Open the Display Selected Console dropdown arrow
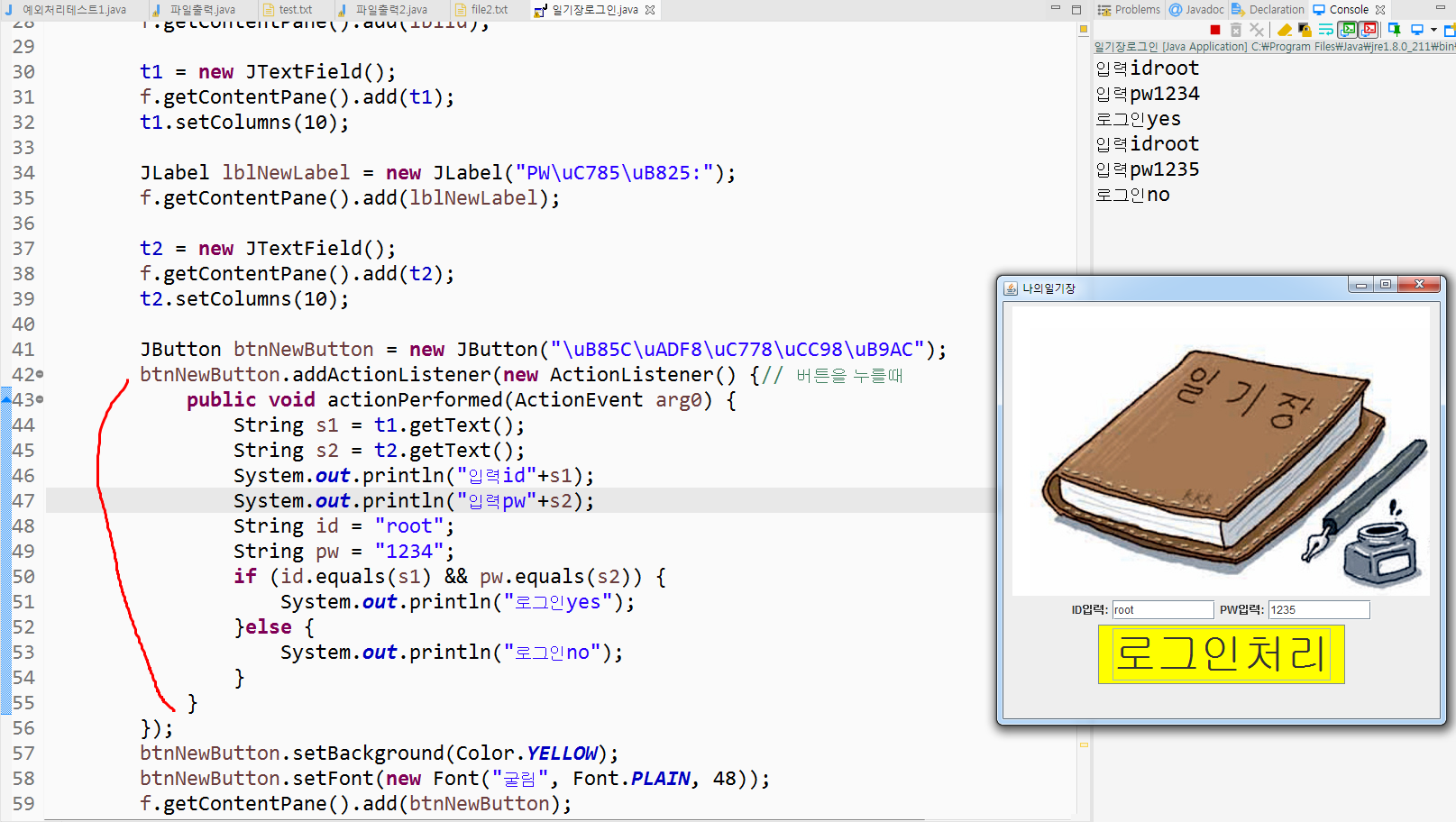1456x822 pixels. pyautogui.click(x=1433, y=30)
